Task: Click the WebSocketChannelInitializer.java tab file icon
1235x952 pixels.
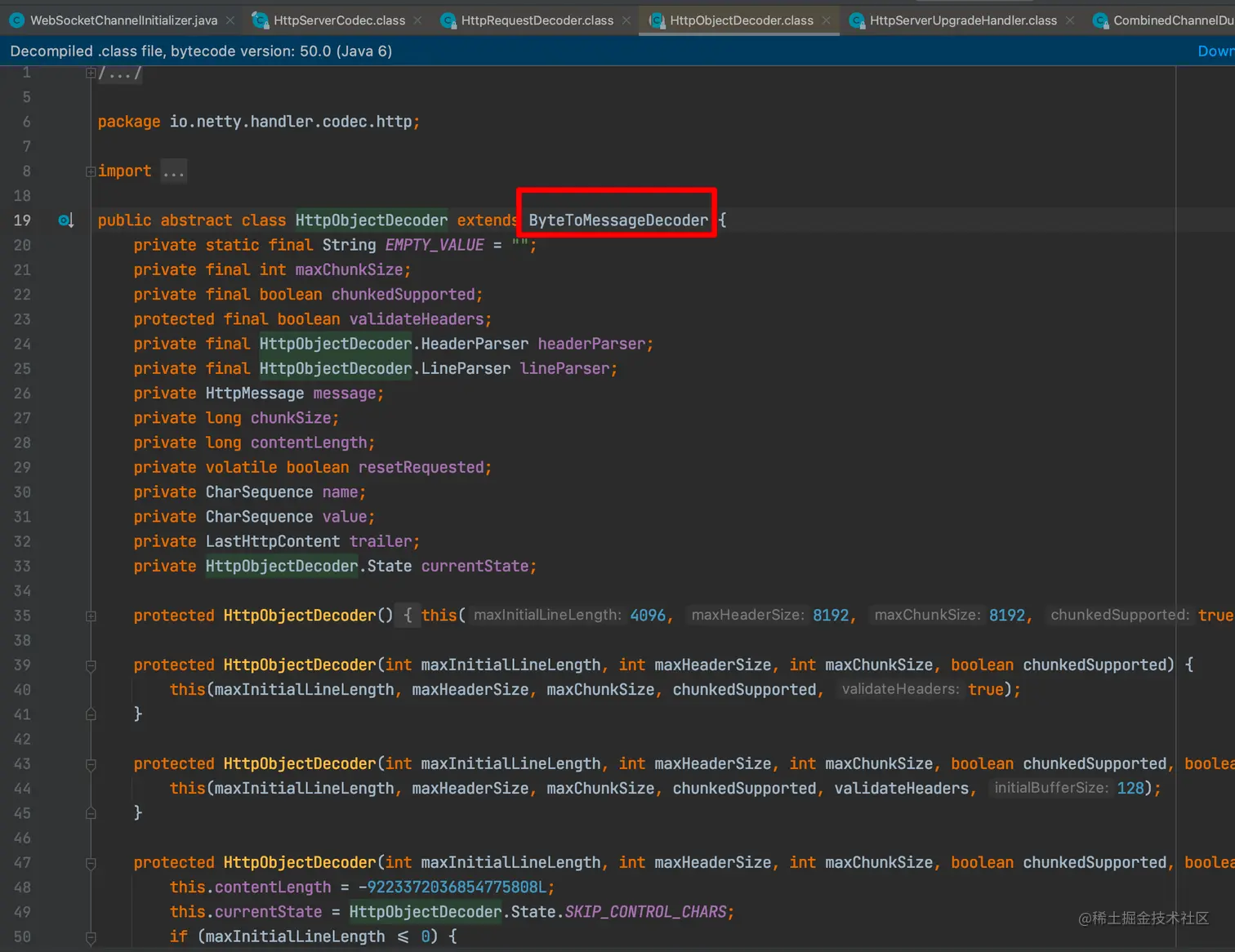Action: 17,20
